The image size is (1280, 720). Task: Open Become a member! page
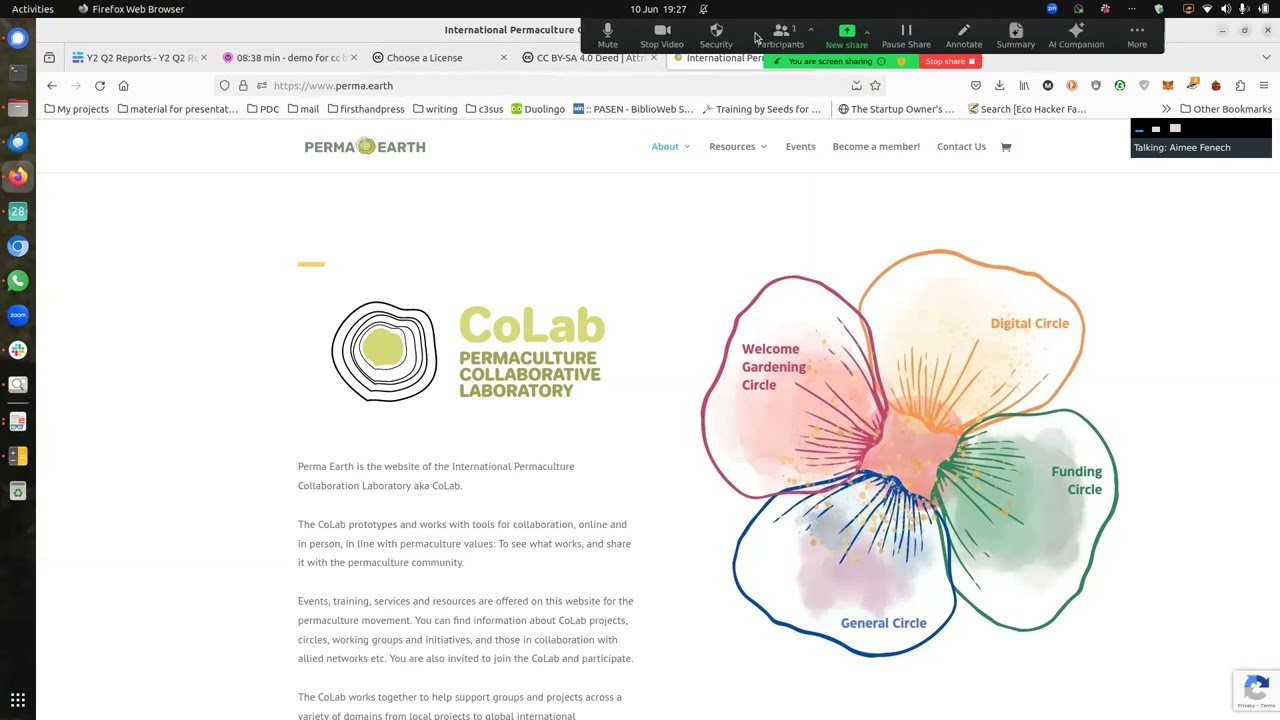pos(876,147)
